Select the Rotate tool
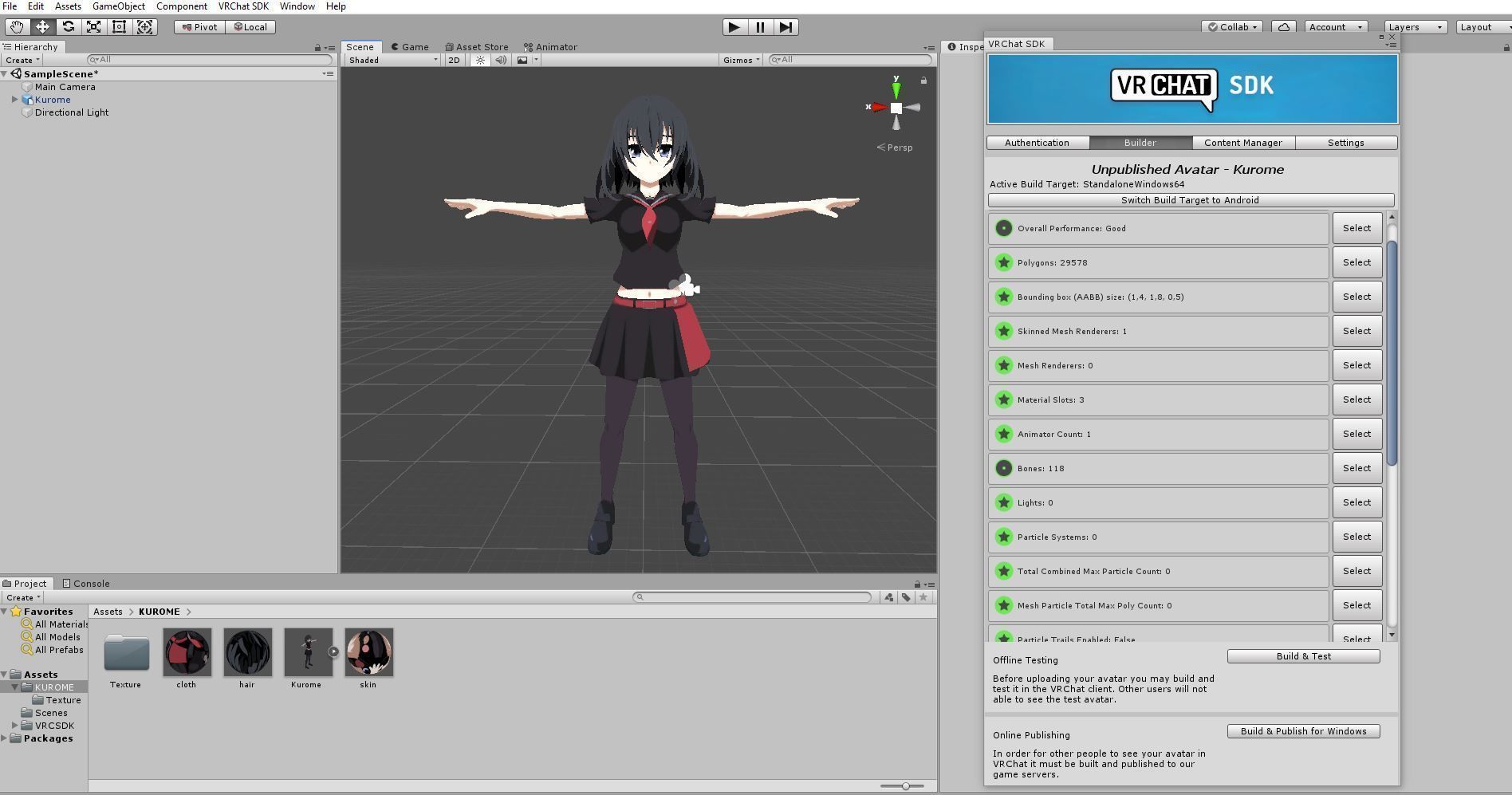The height and width of the screenshot is (795, 1512). (x=68, y=26)
